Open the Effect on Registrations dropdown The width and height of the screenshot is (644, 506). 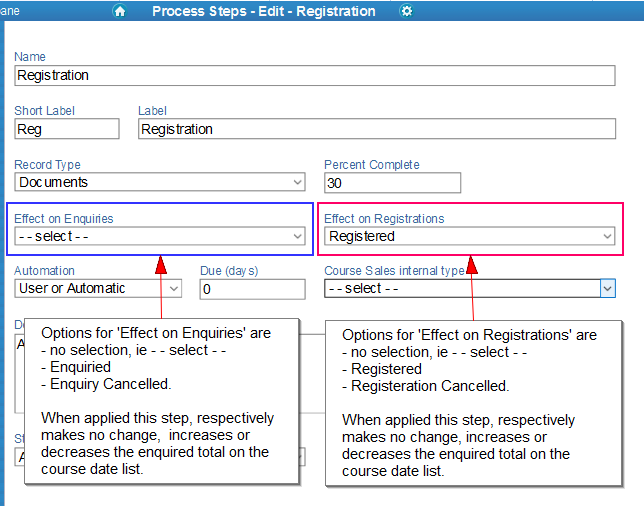click(470, 236)
